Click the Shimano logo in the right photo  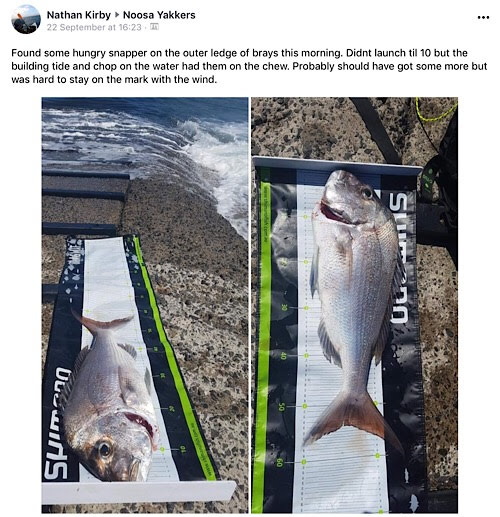(x=399, y=258)
